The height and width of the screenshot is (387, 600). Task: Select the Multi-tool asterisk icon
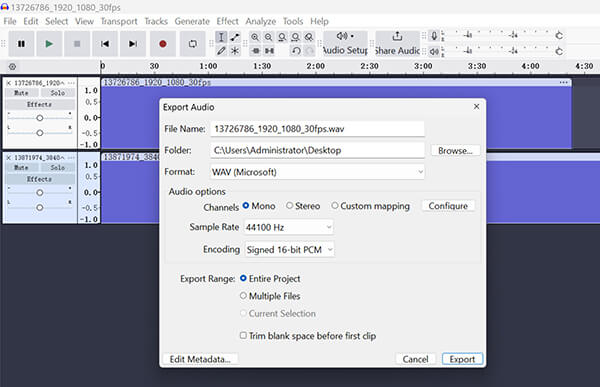coord(235,51)
